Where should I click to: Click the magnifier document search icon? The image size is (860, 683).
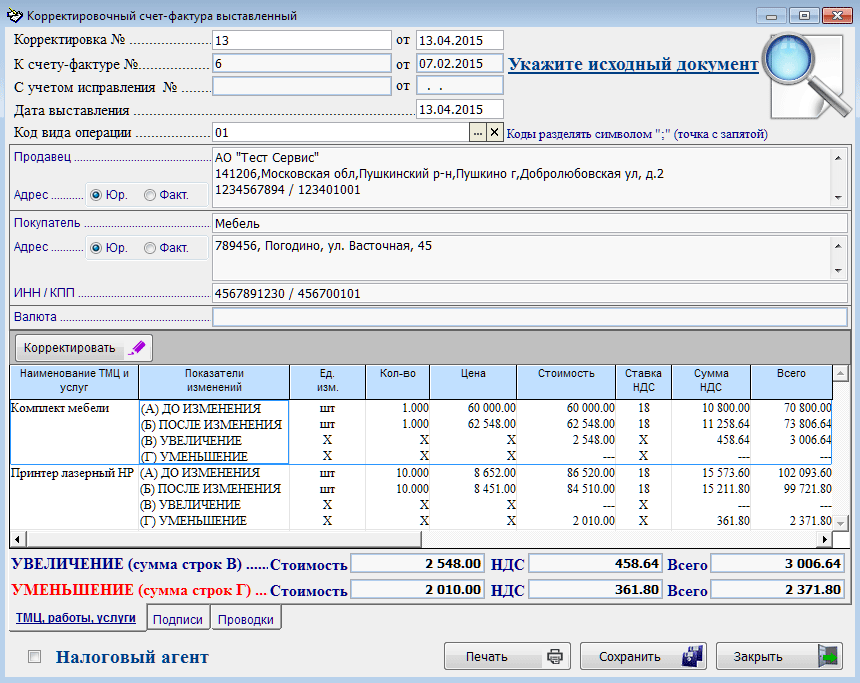[x=808, y=76]
